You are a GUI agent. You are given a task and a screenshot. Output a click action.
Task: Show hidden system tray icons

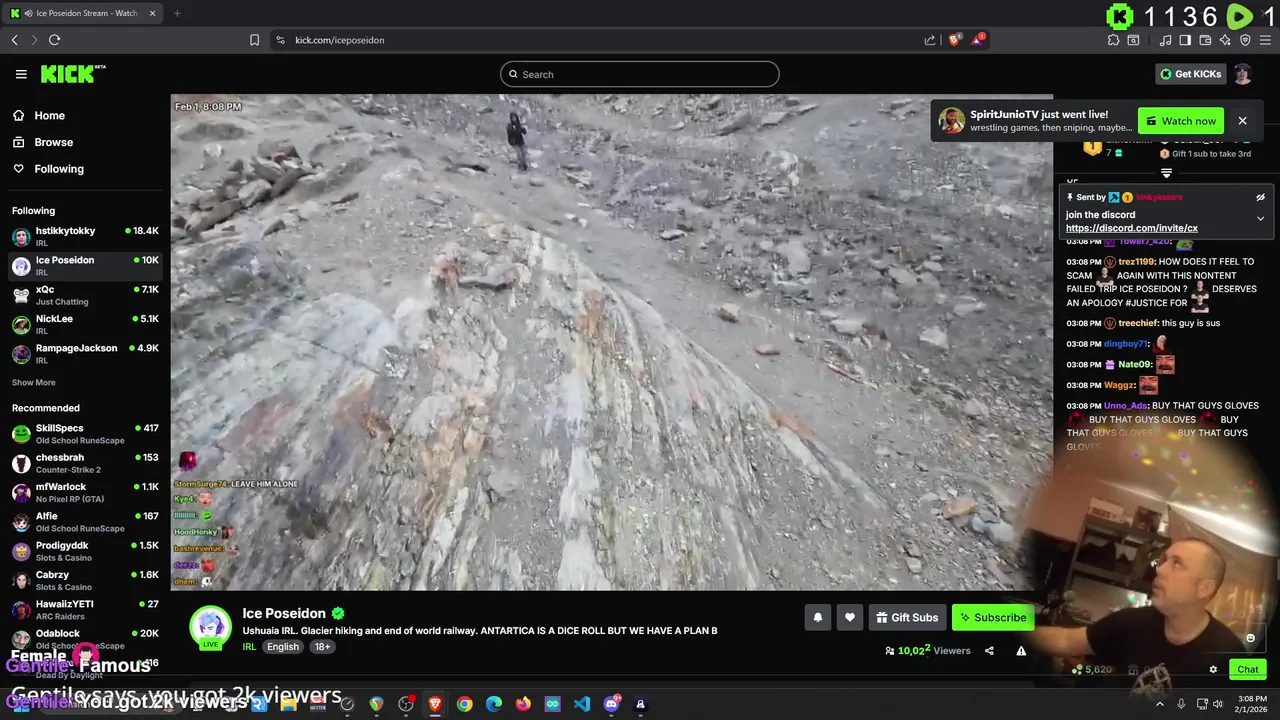pos(1160,704)
